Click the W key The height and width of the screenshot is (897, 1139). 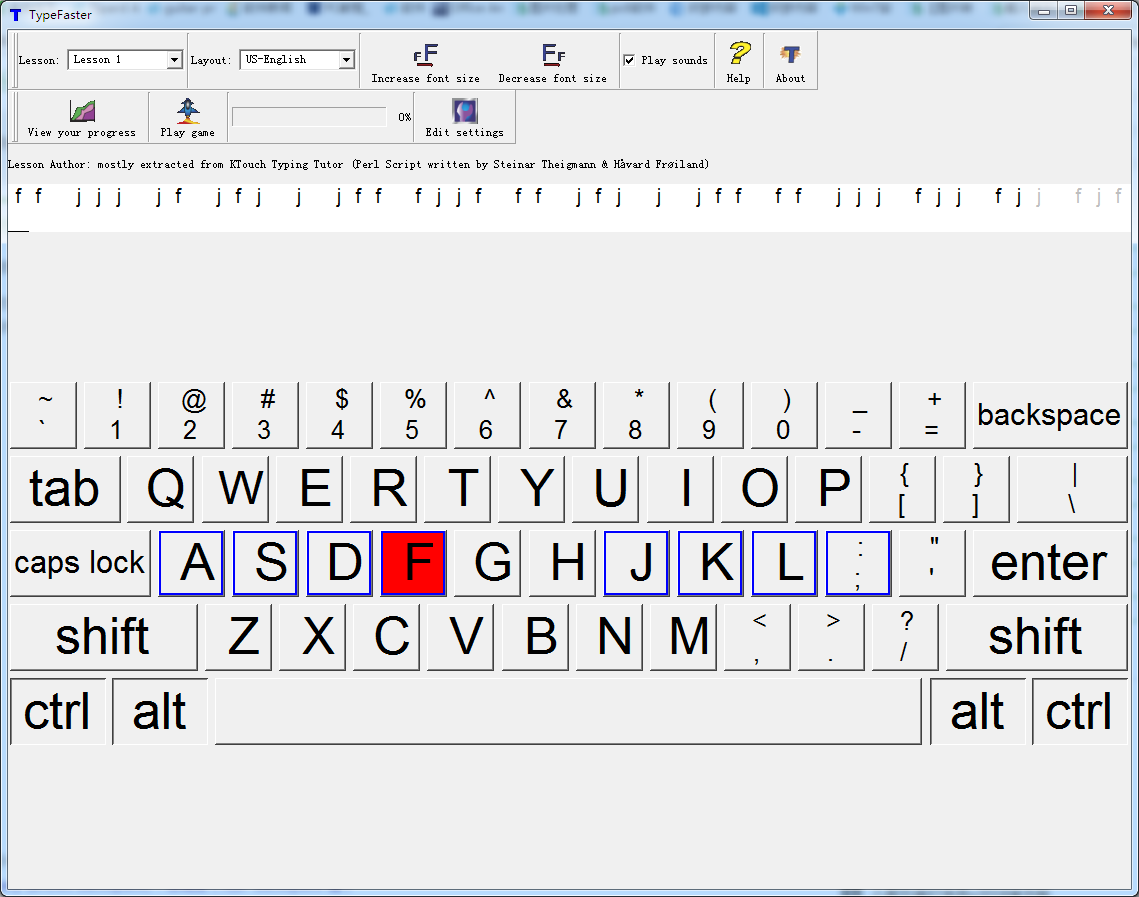tap(235, 489)
